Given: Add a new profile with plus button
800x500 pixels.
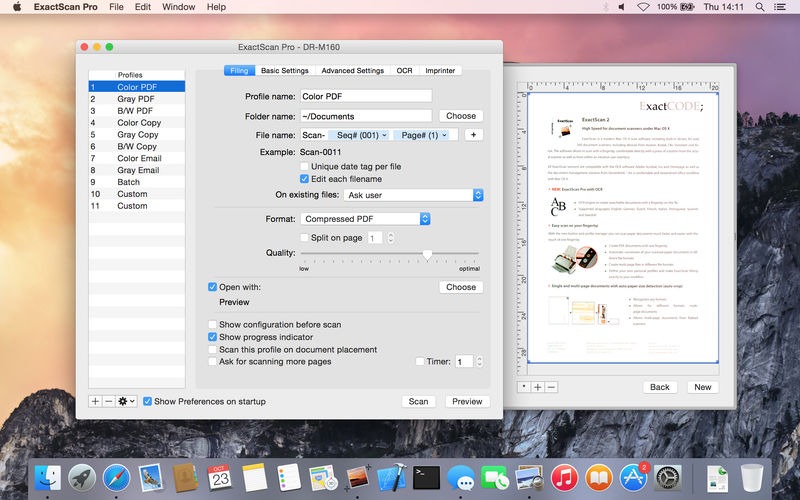Looking at the screenshot, I should point(95,401).
